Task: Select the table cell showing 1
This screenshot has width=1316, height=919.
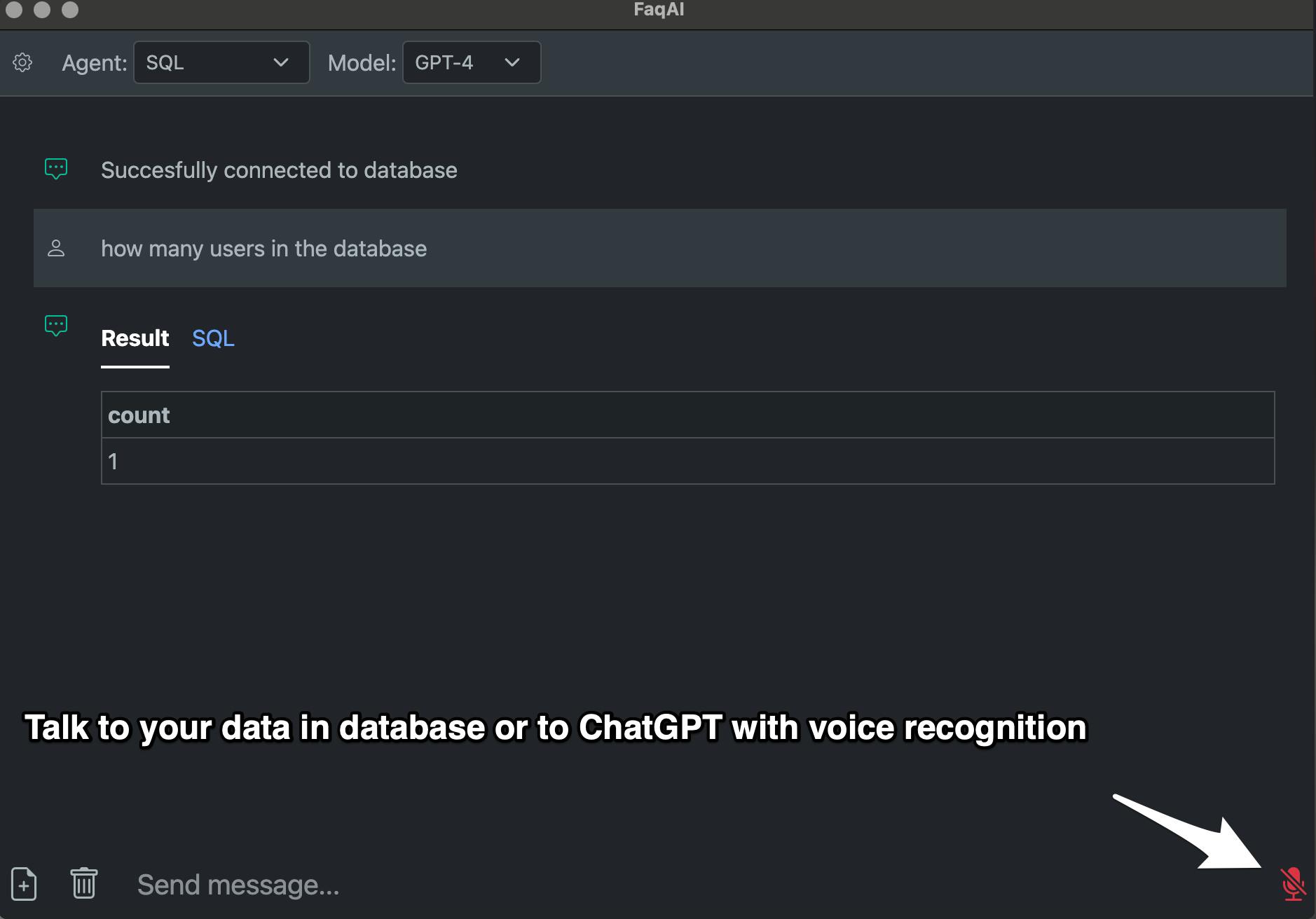Action: point(687,461)
